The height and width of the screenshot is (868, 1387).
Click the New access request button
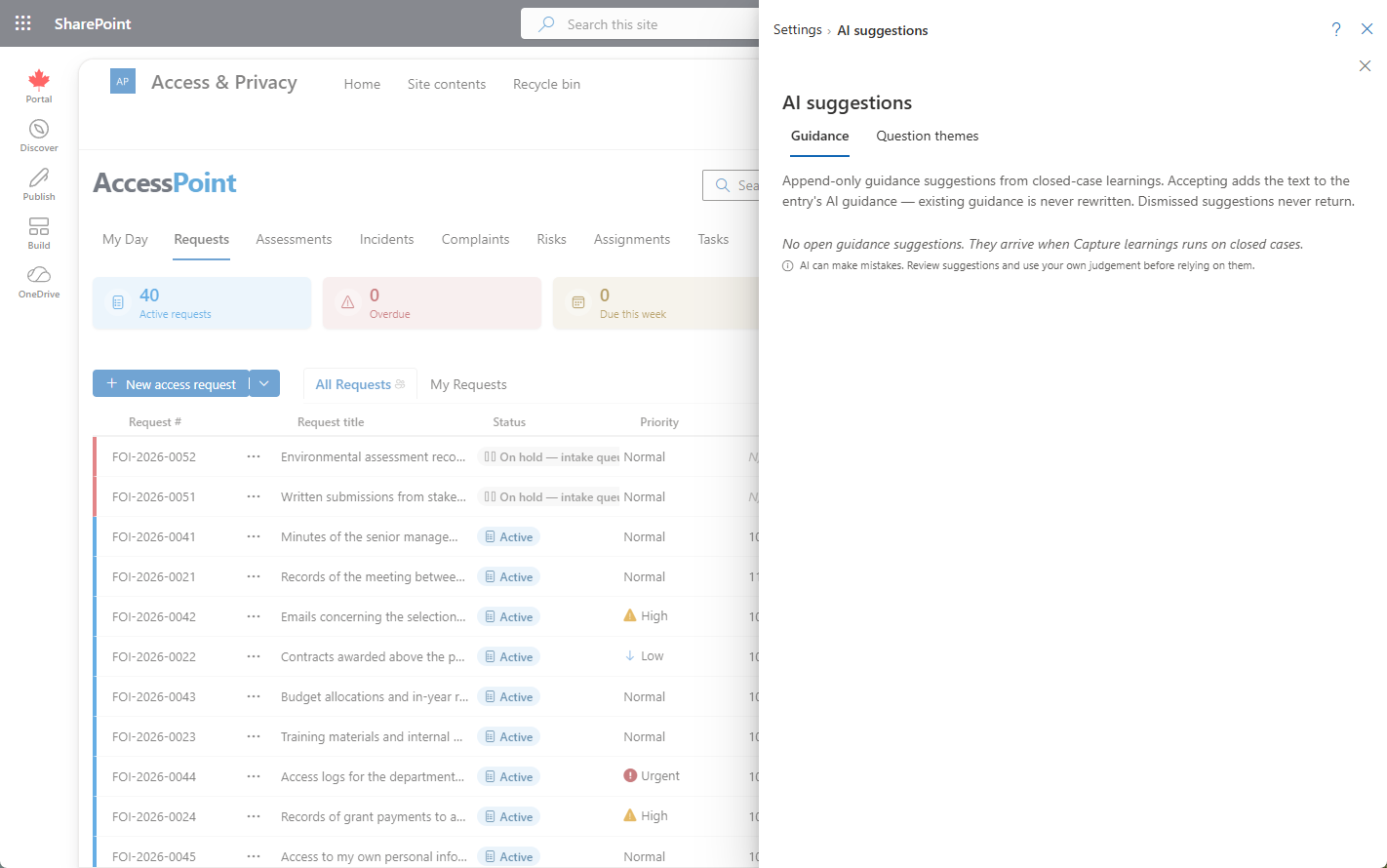coord(171,383)
